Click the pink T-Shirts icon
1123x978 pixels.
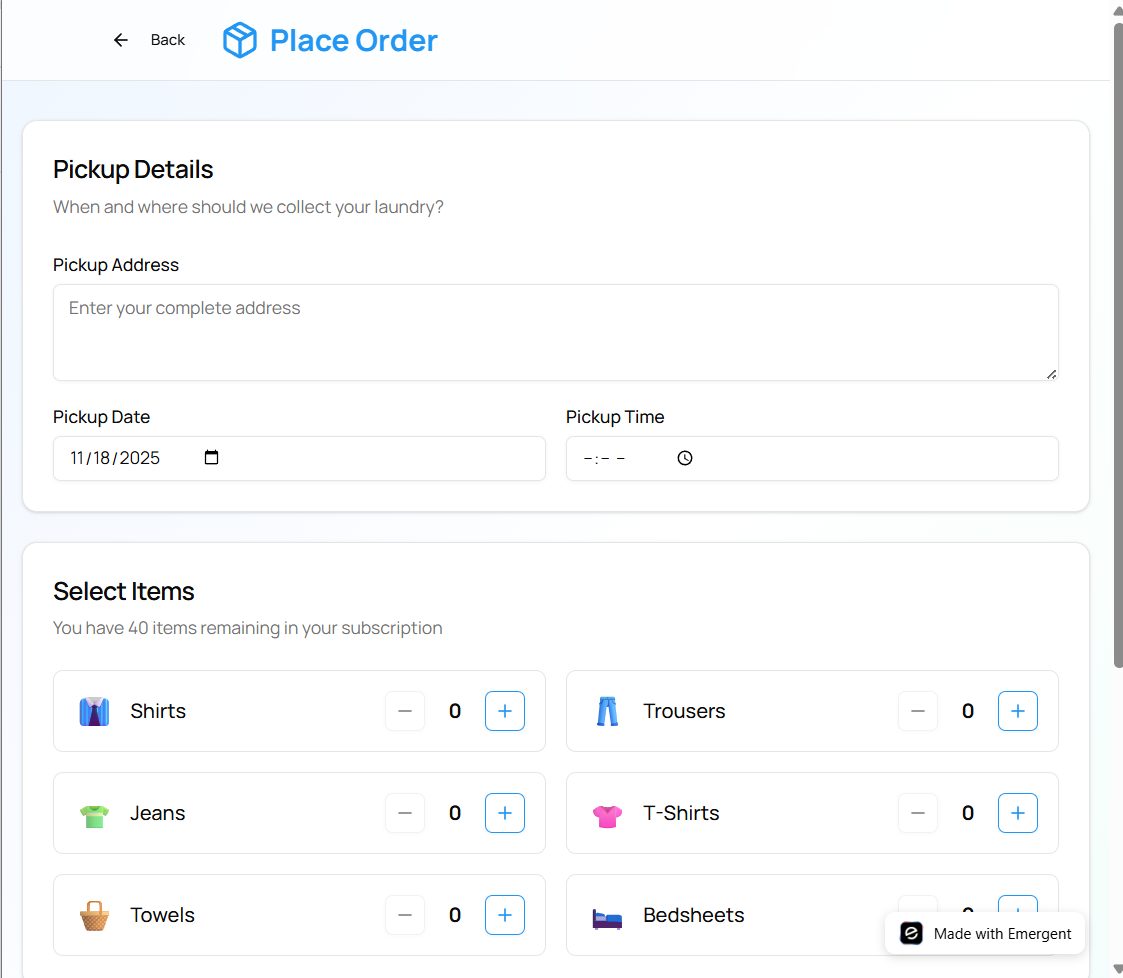click(607, 812)
